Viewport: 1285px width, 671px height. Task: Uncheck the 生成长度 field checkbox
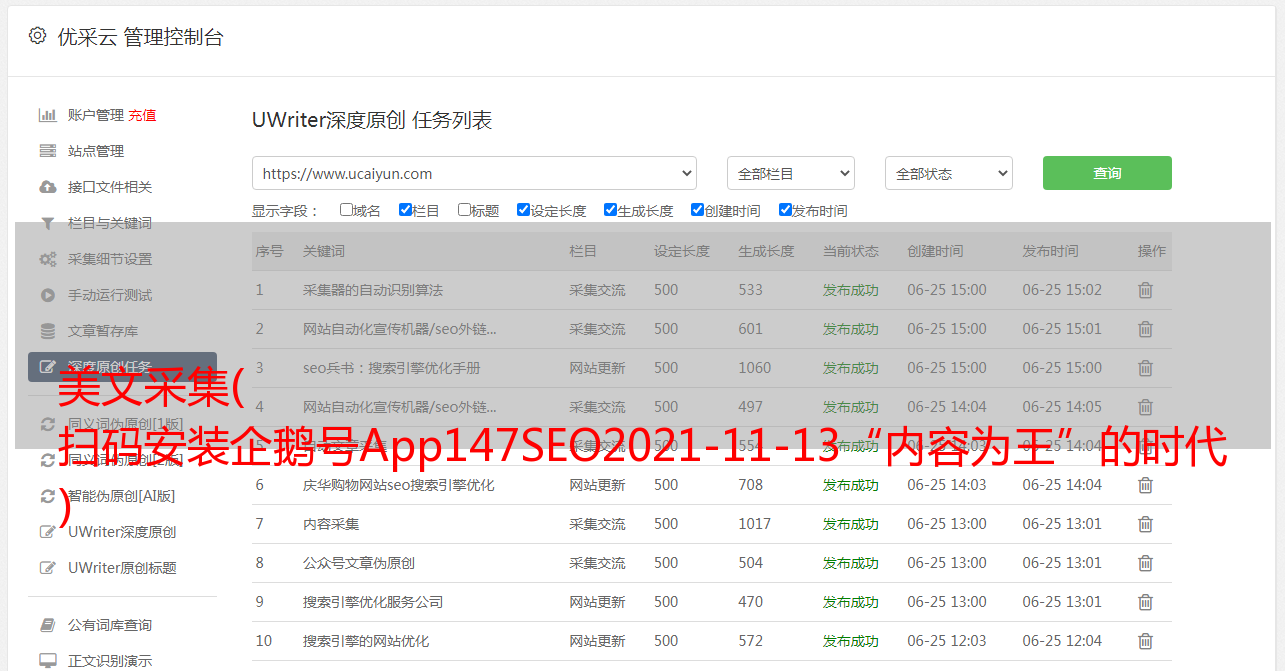tap(610, 210)
